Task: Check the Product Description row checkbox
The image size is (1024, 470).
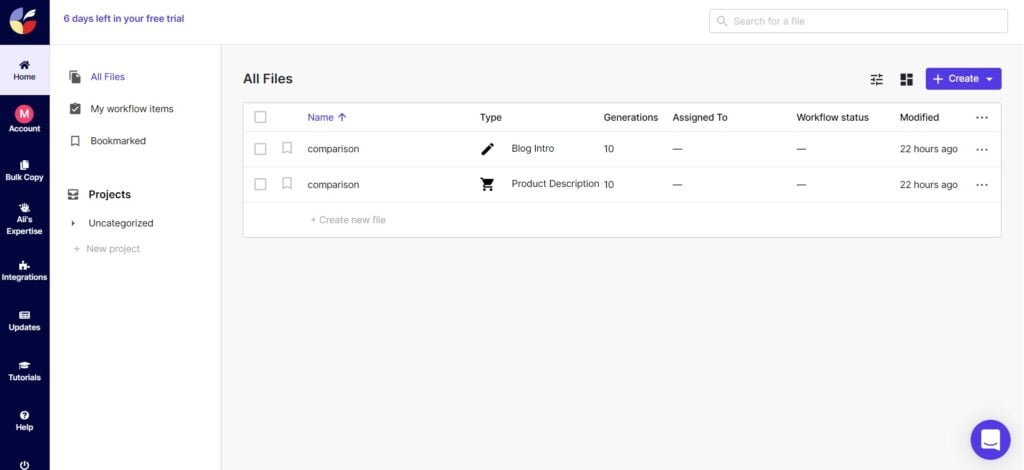Action: pos(261,185)
